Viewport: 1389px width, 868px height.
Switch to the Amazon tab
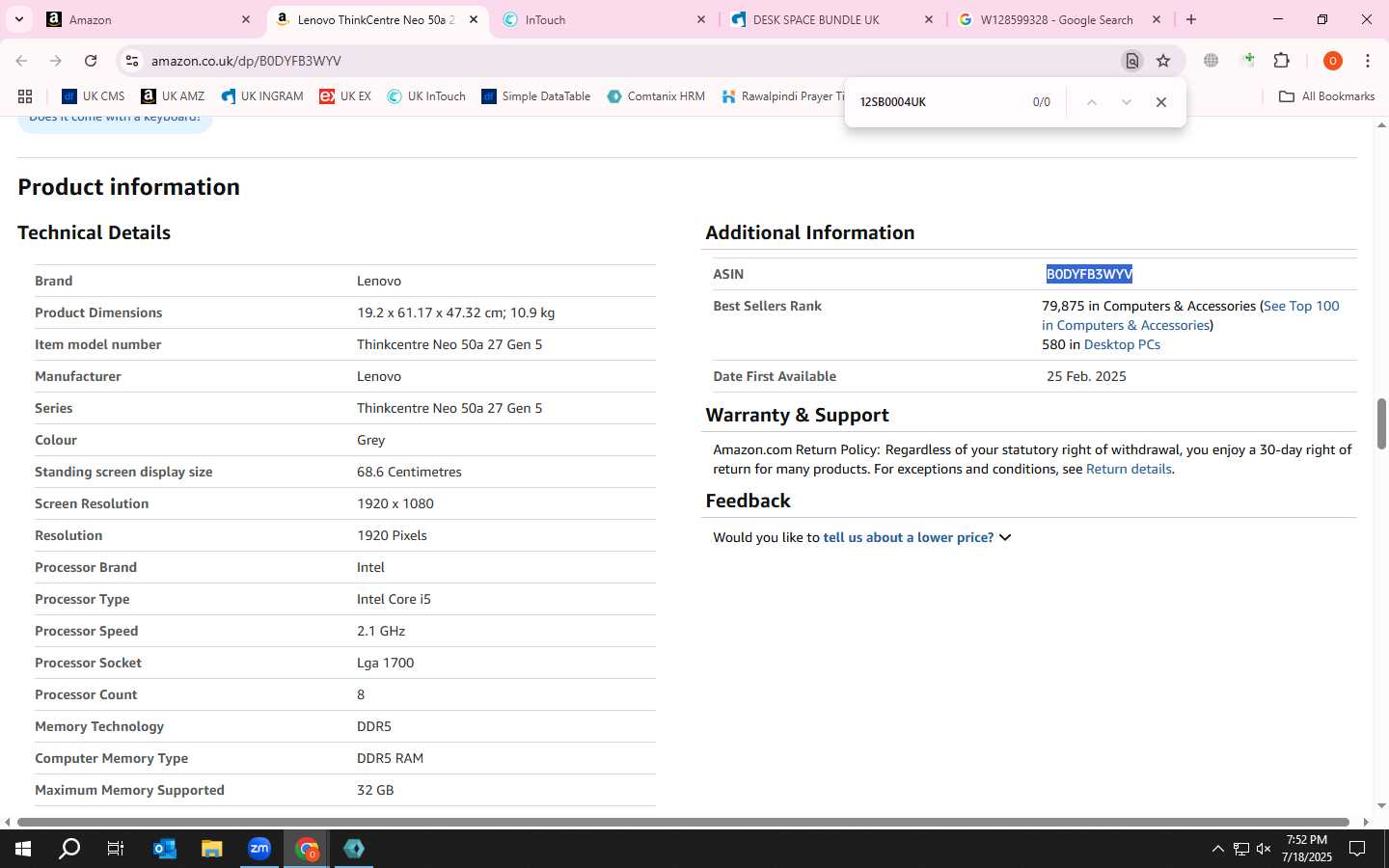point(150,19)
